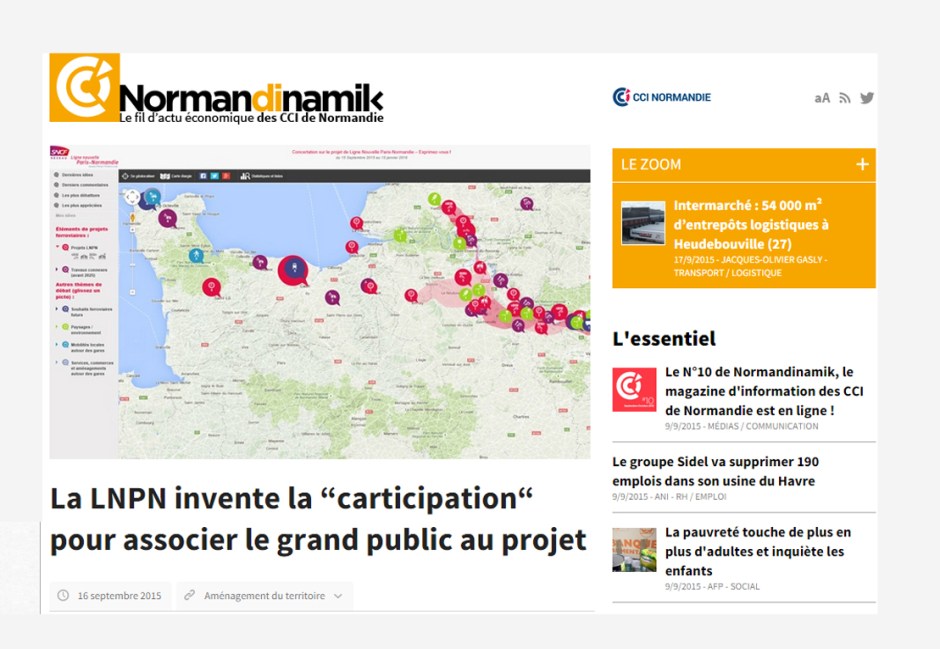
Task: Click 'Carte élargie' in map toolbar
Action: [x=174, y=176]
